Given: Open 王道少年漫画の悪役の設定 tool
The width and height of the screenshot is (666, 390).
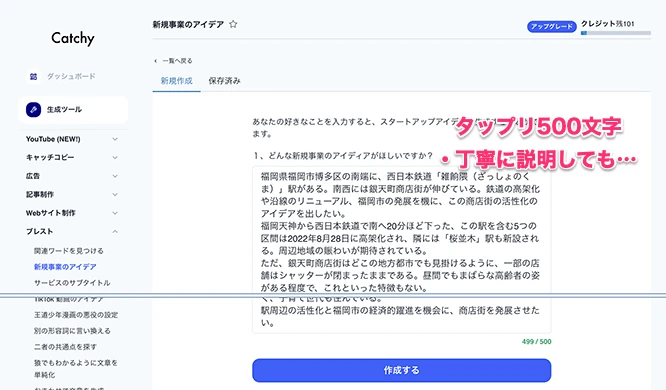Looking at the screenshot, I should tap(76, 315).
